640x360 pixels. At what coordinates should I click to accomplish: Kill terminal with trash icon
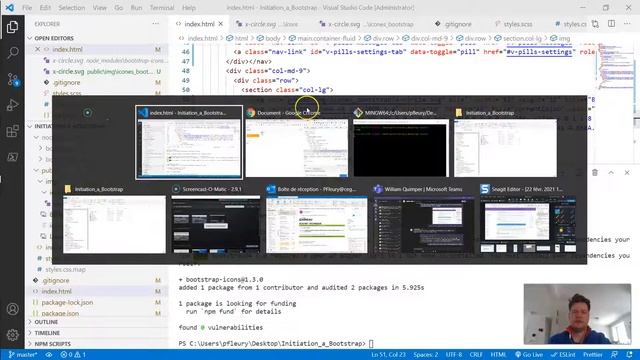[x=595, y=173]
